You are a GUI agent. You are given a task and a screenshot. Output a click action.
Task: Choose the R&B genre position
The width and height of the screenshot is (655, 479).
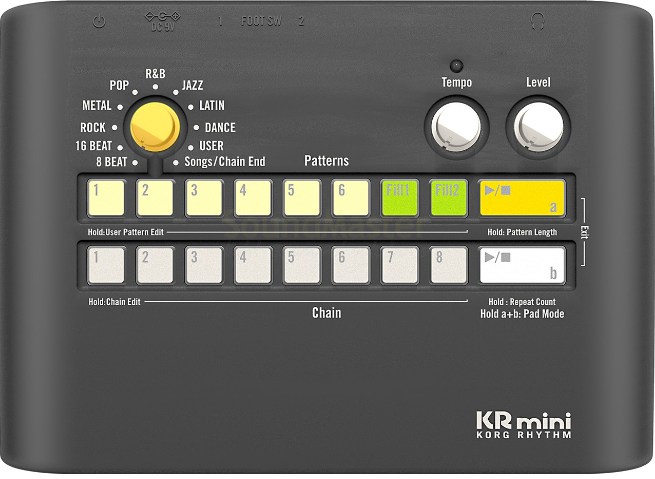tap(155, 74)
